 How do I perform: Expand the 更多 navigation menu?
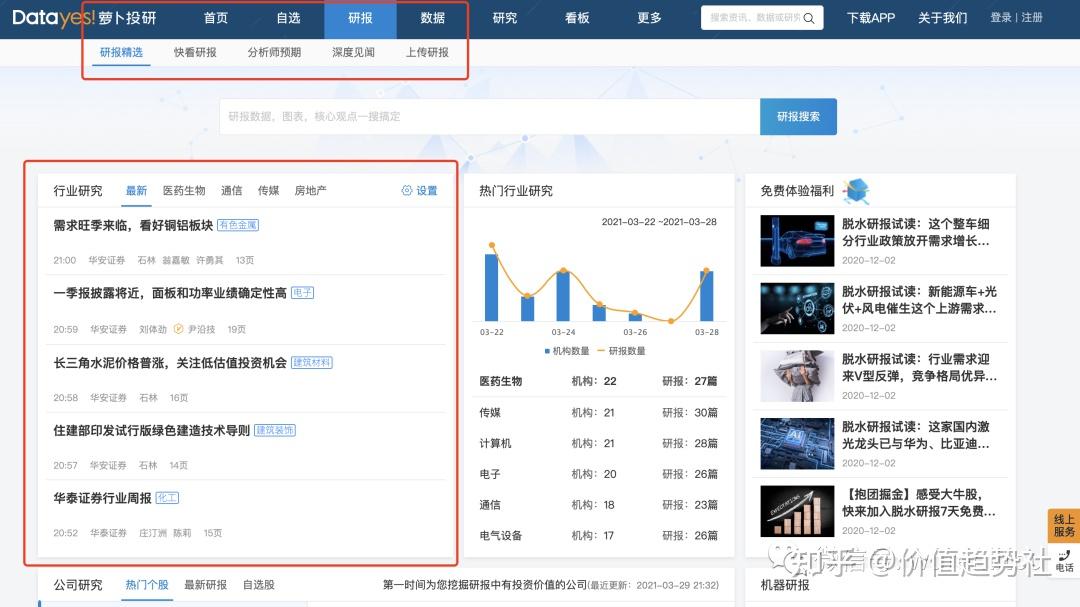point(650,18)
